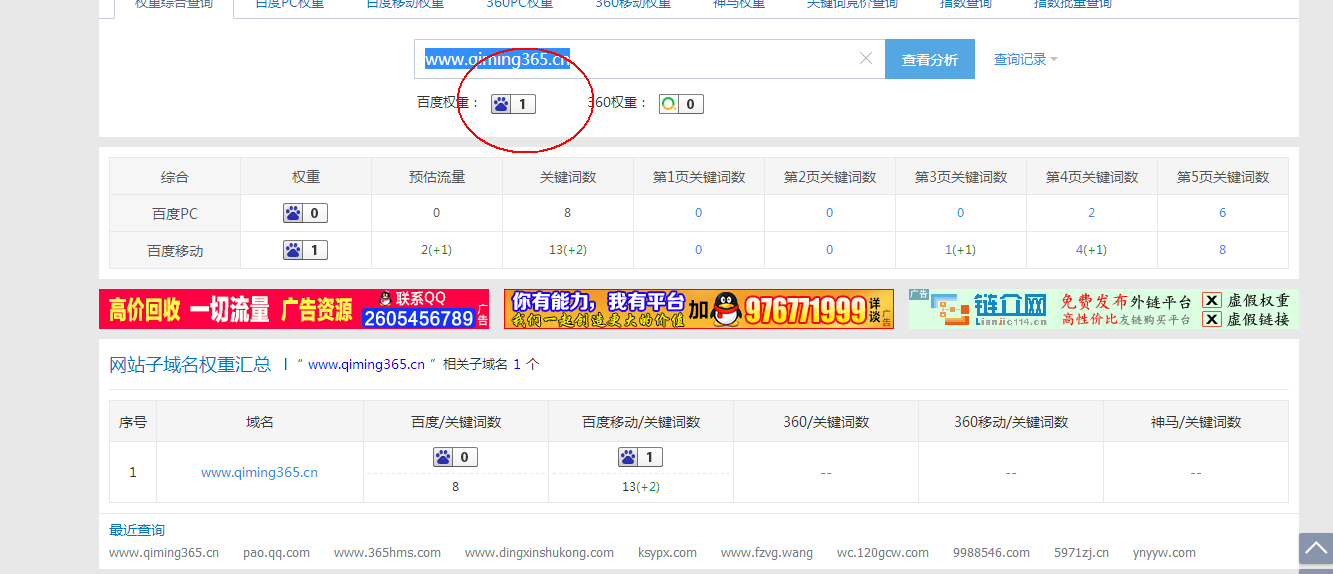Click the scroll-to-top arrow button
This screenshot has width=1333, height=574.
pyautogui.click(x=1316, y=548)
